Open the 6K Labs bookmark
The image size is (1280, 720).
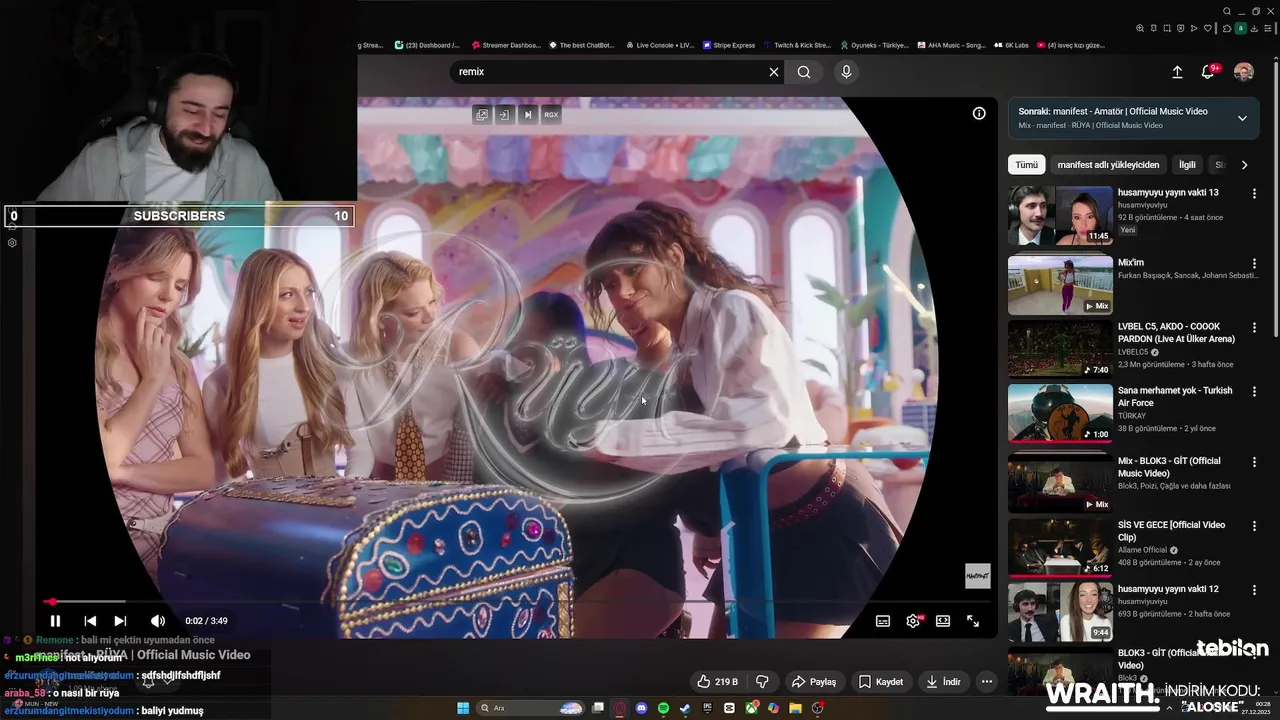(x=1010, y=45)
